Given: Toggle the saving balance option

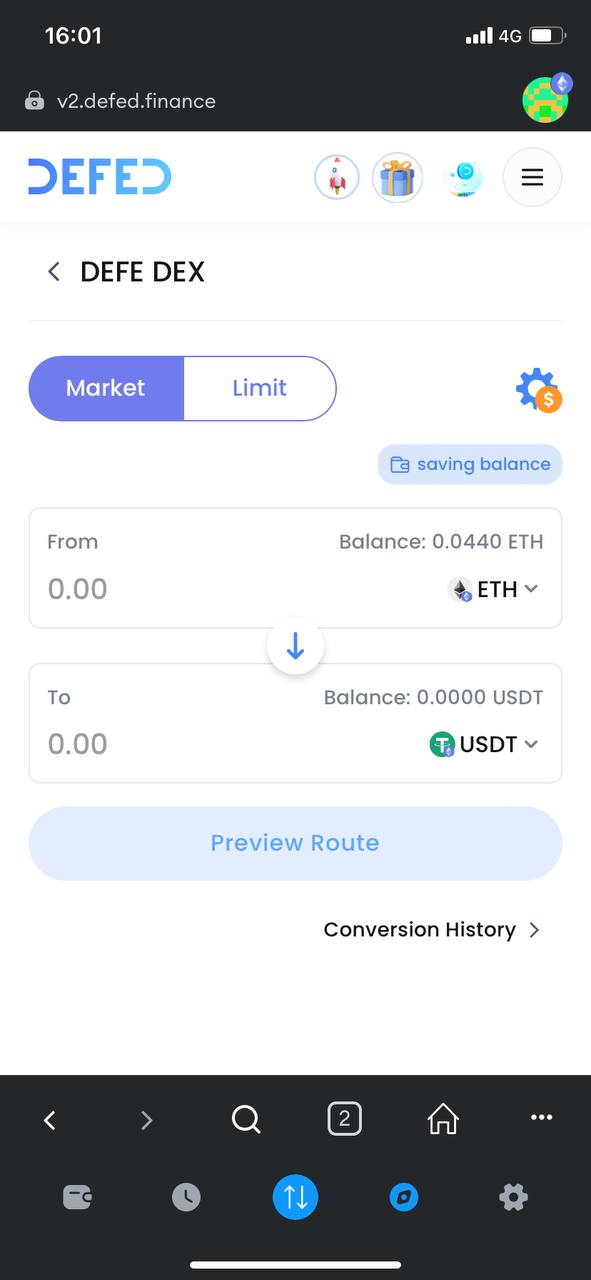Looking at the screenshot, I should 470,464.
